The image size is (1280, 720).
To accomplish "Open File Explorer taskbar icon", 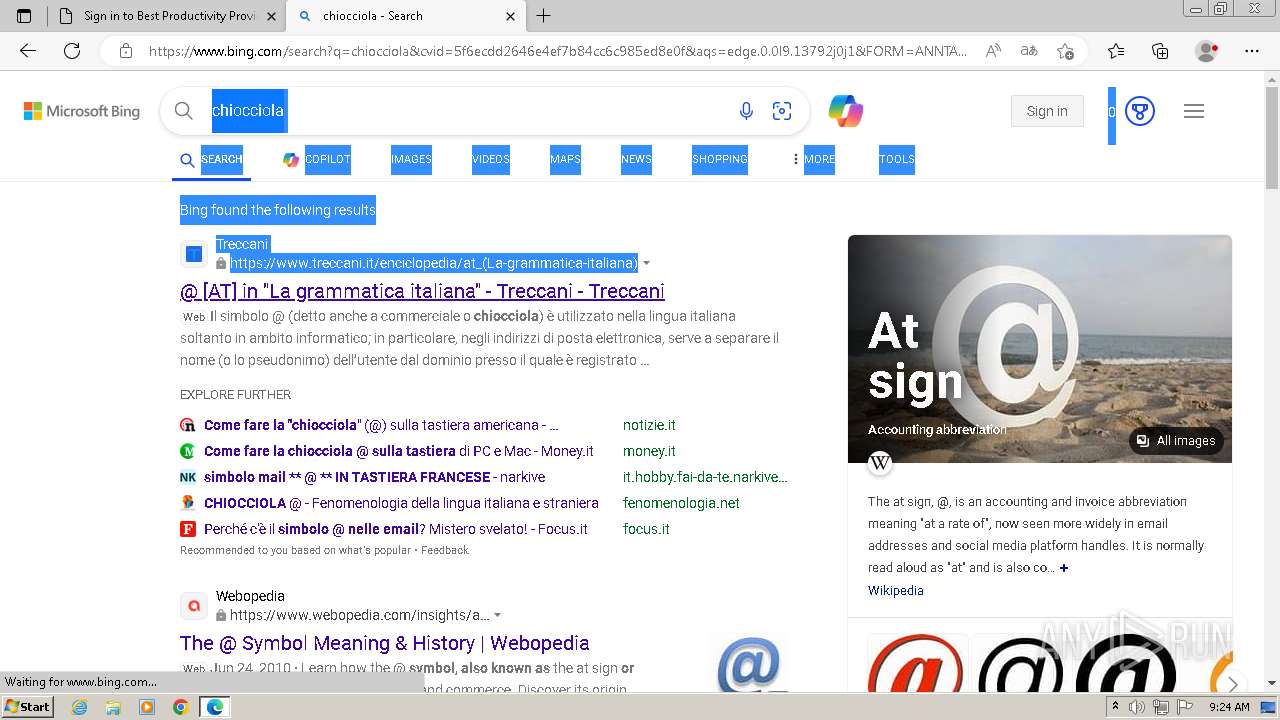I will click(x=113, y=707).
